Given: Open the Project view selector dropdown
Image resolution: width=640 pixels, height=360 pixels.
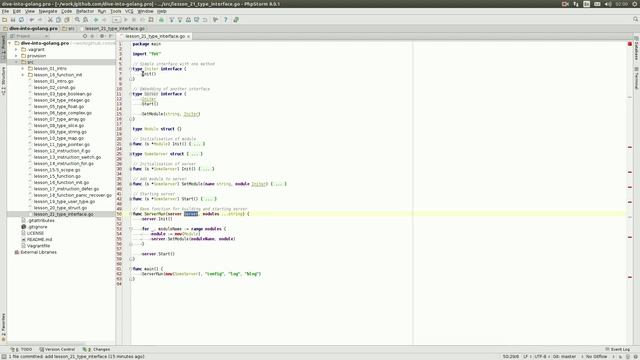Looking at the screenshot, I should (x=29, y=36).
